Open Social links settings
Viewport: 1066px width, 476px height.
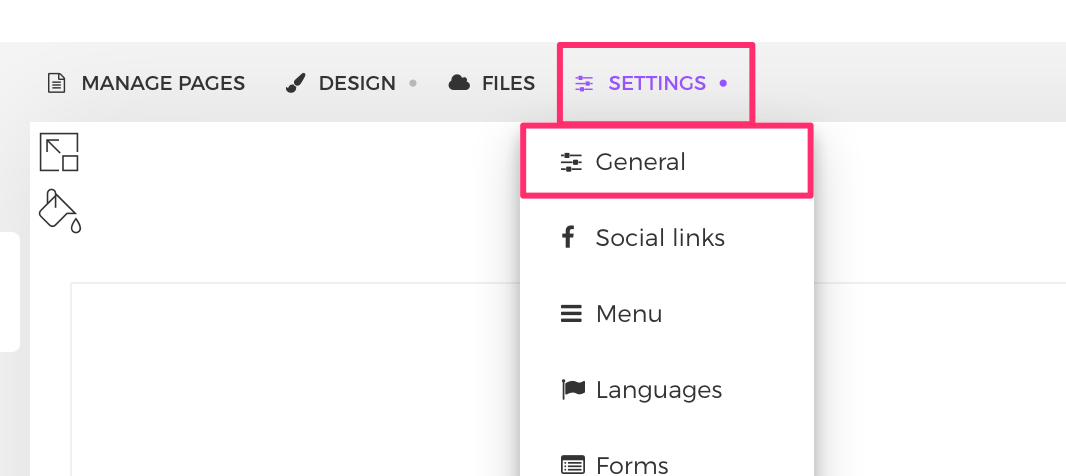[x=660, y=238]
